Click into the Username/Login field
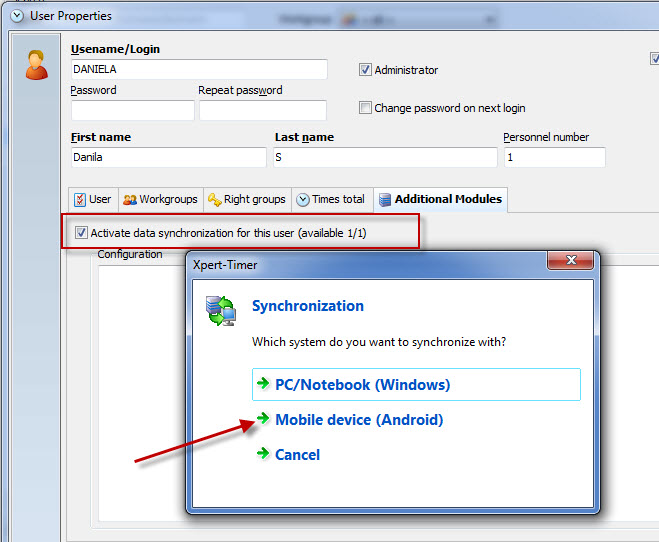This screenshot has height=542, width=659. point(198,70)
